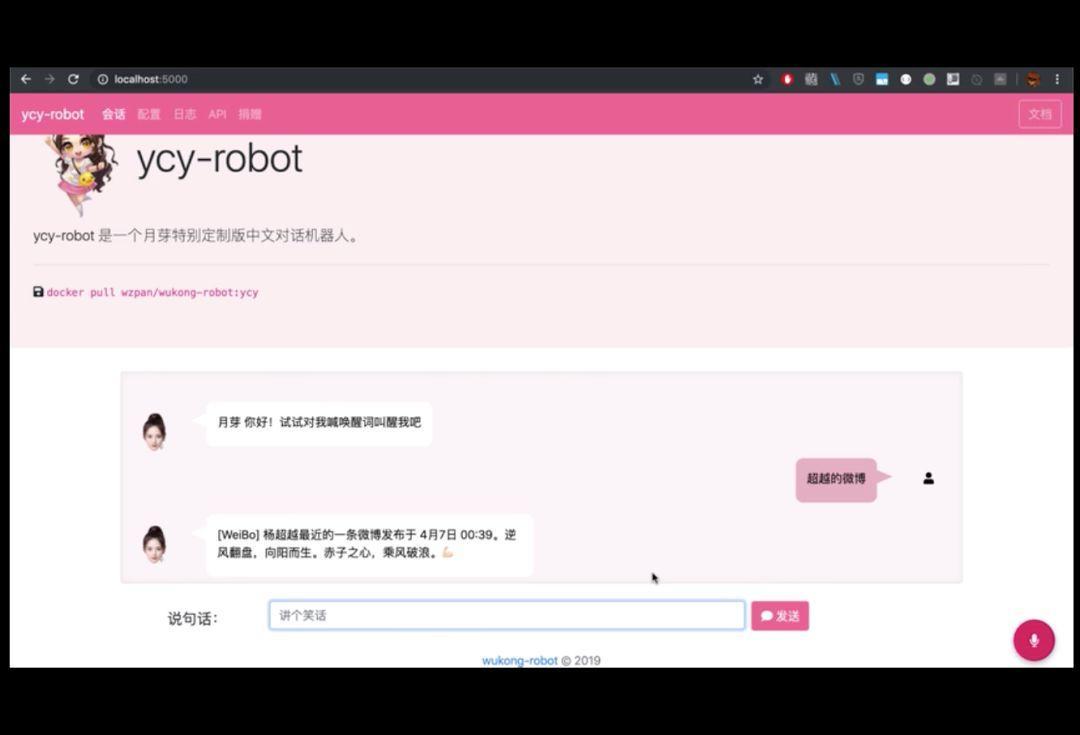Click the pink microphone voice button
The width and height of the screenshot is (1080, 735).
1033,640
